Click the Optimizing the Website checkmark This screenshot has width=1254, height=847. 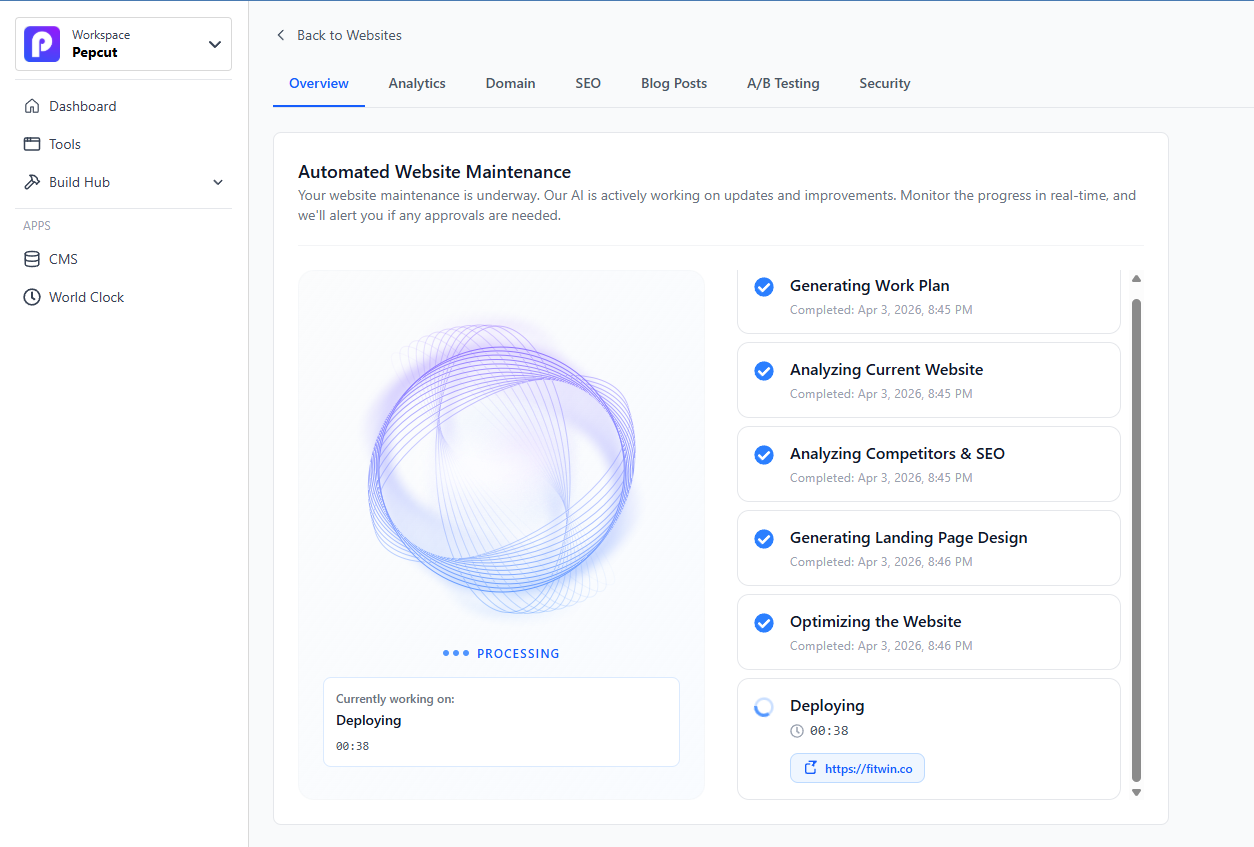pyautogui.click(x=763, y=623)
